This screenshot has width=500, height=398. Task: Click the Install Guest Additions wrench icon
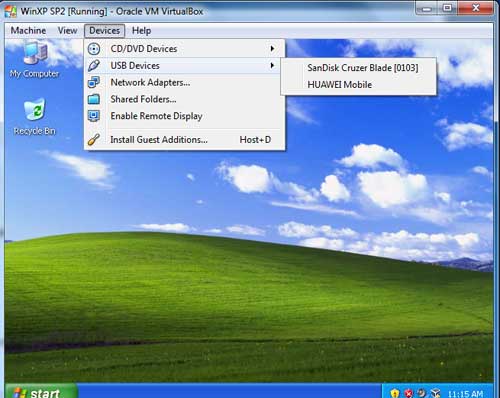94,139
